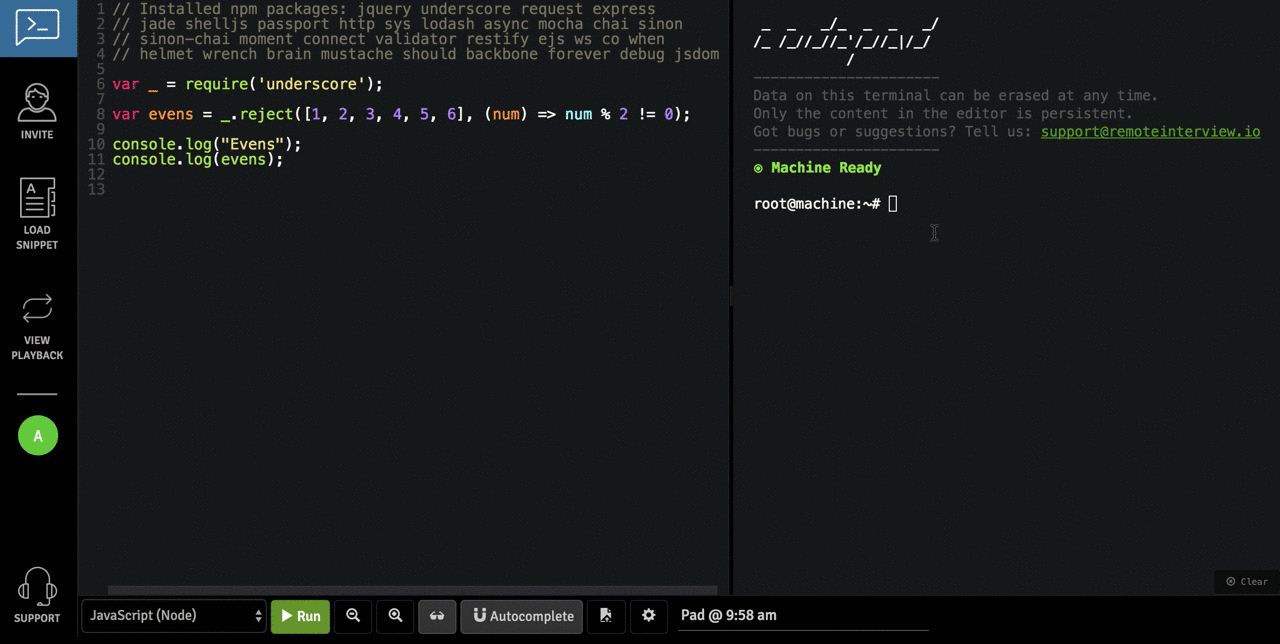Open the support@remoteinterview.io email link
1280x644 pixels.
1150,131
